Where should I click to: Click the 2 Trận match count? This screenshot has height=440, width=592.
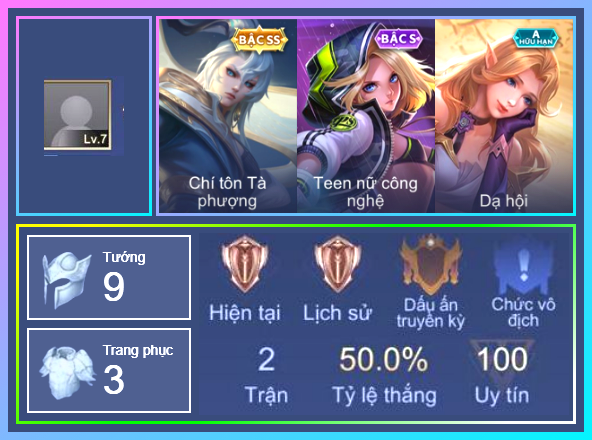(267, 375)
